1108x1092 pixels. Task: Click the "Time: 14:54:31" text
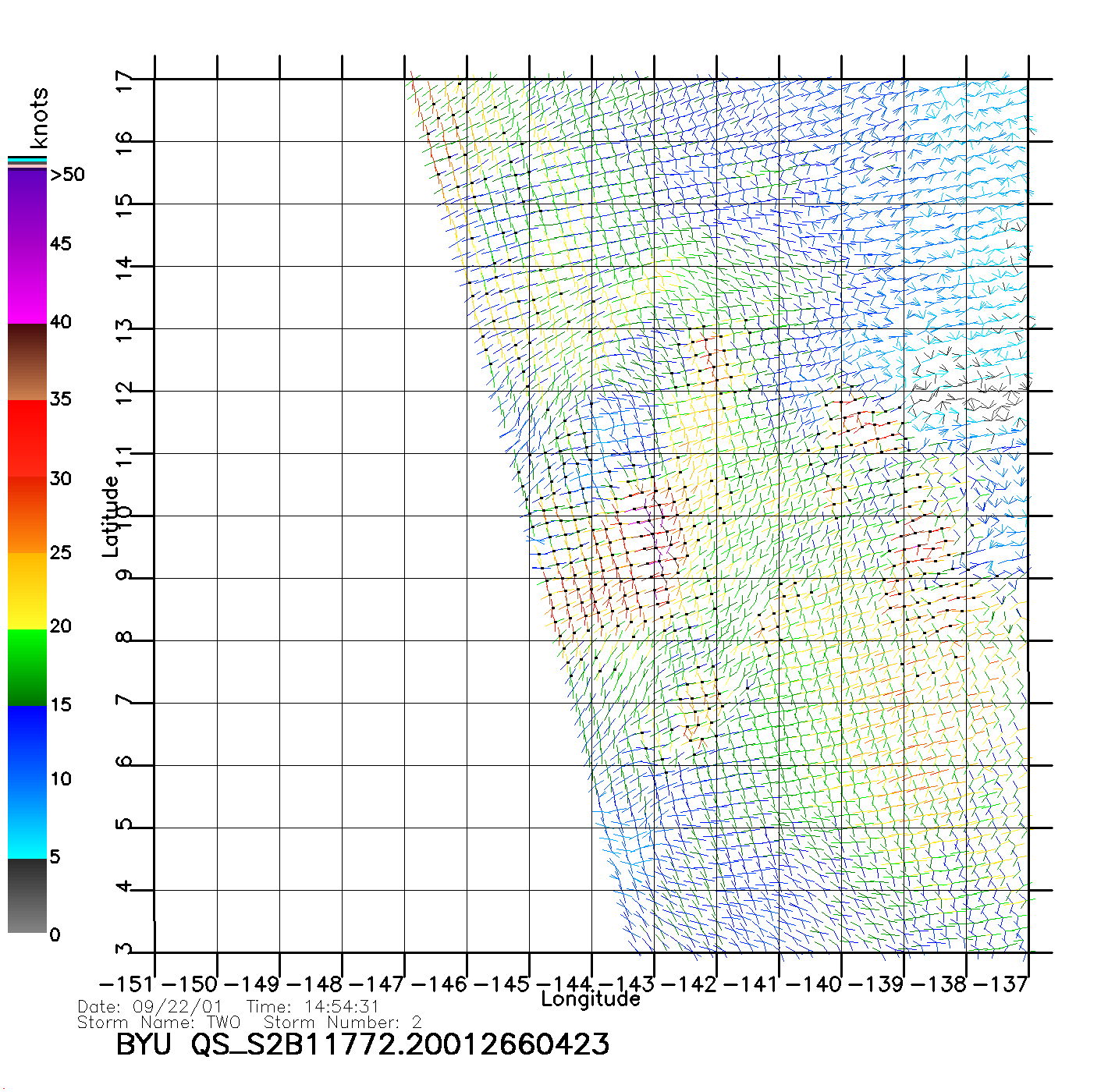[312, 1007]
